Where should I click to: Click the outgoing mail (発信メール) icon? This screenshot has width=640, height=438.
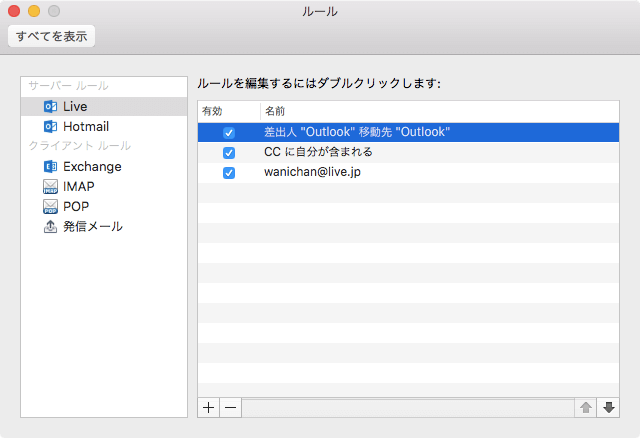[x=51, y=227]
